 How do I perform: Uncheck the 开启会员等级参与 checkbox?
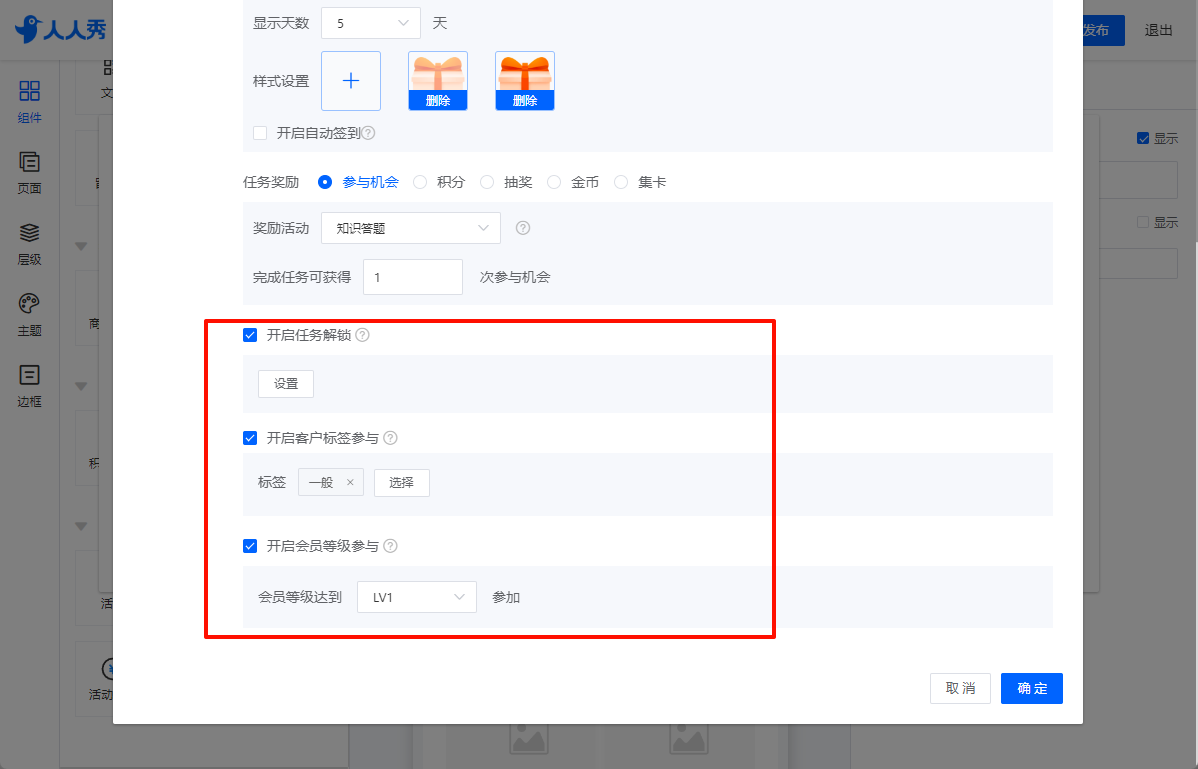(250, 546)
